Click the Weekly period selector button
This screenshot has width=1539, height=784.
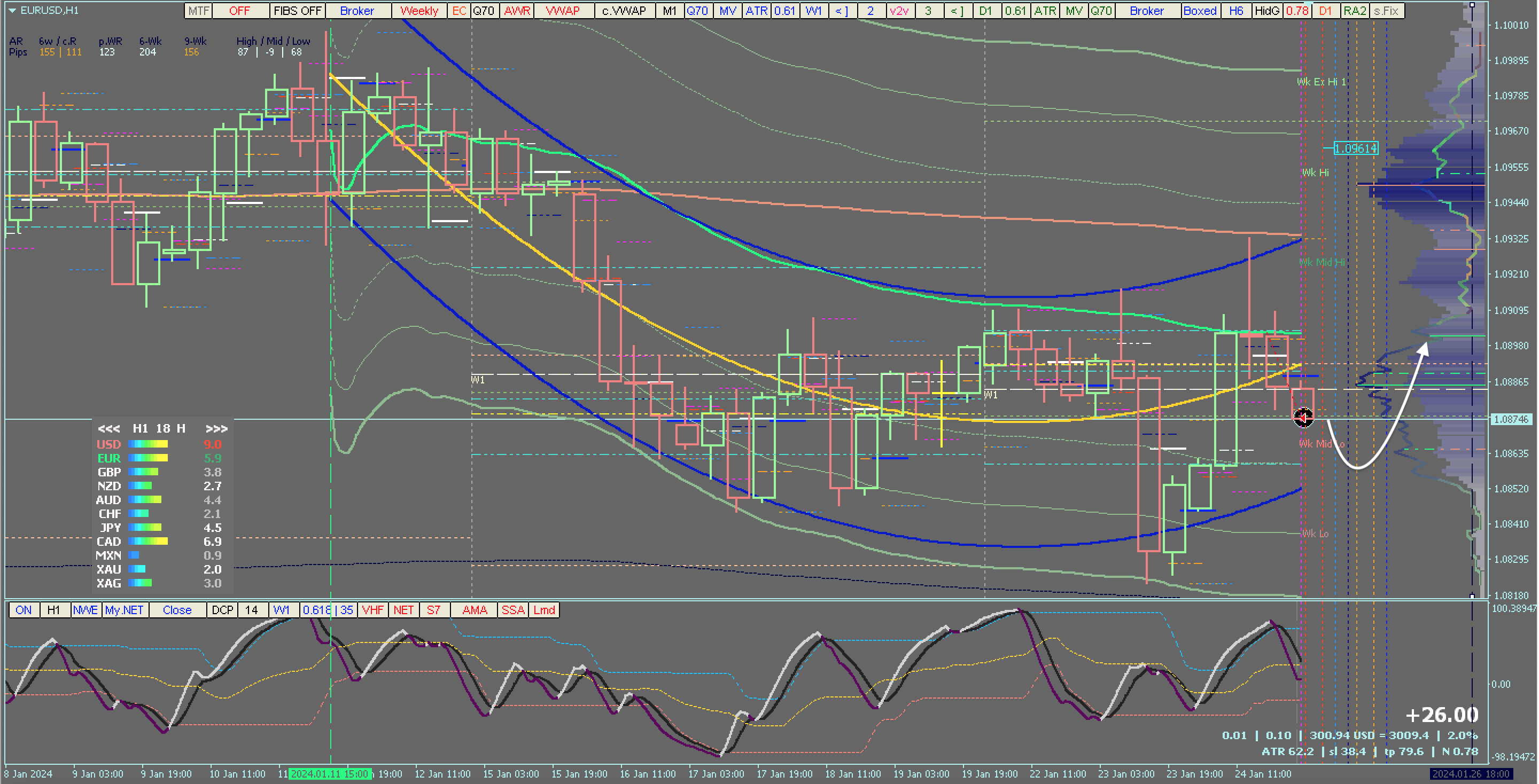[x=419, y=11]
